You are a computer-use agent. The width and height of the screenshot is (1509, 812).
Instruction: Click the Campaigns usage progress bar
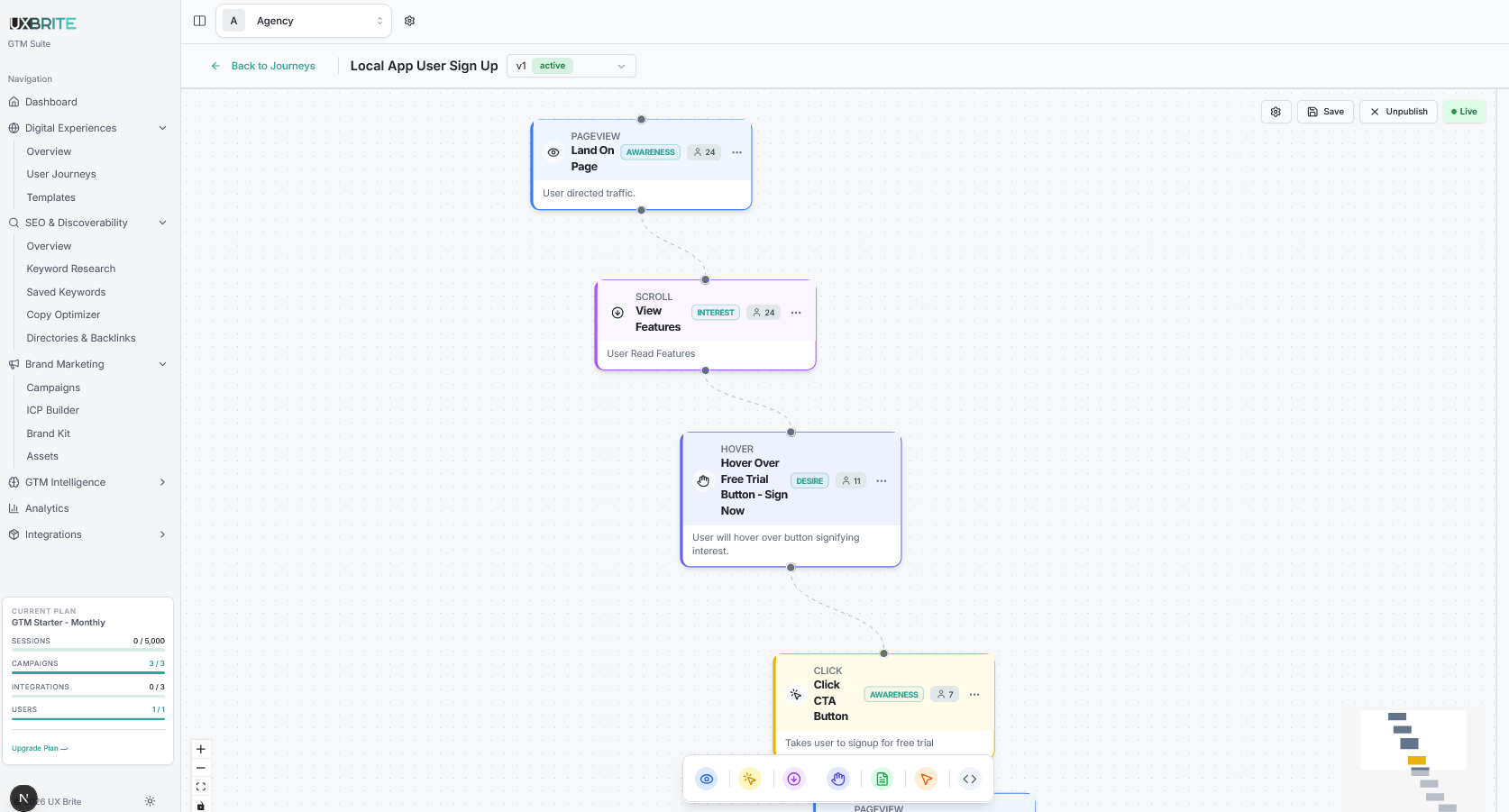click(87, 672)
